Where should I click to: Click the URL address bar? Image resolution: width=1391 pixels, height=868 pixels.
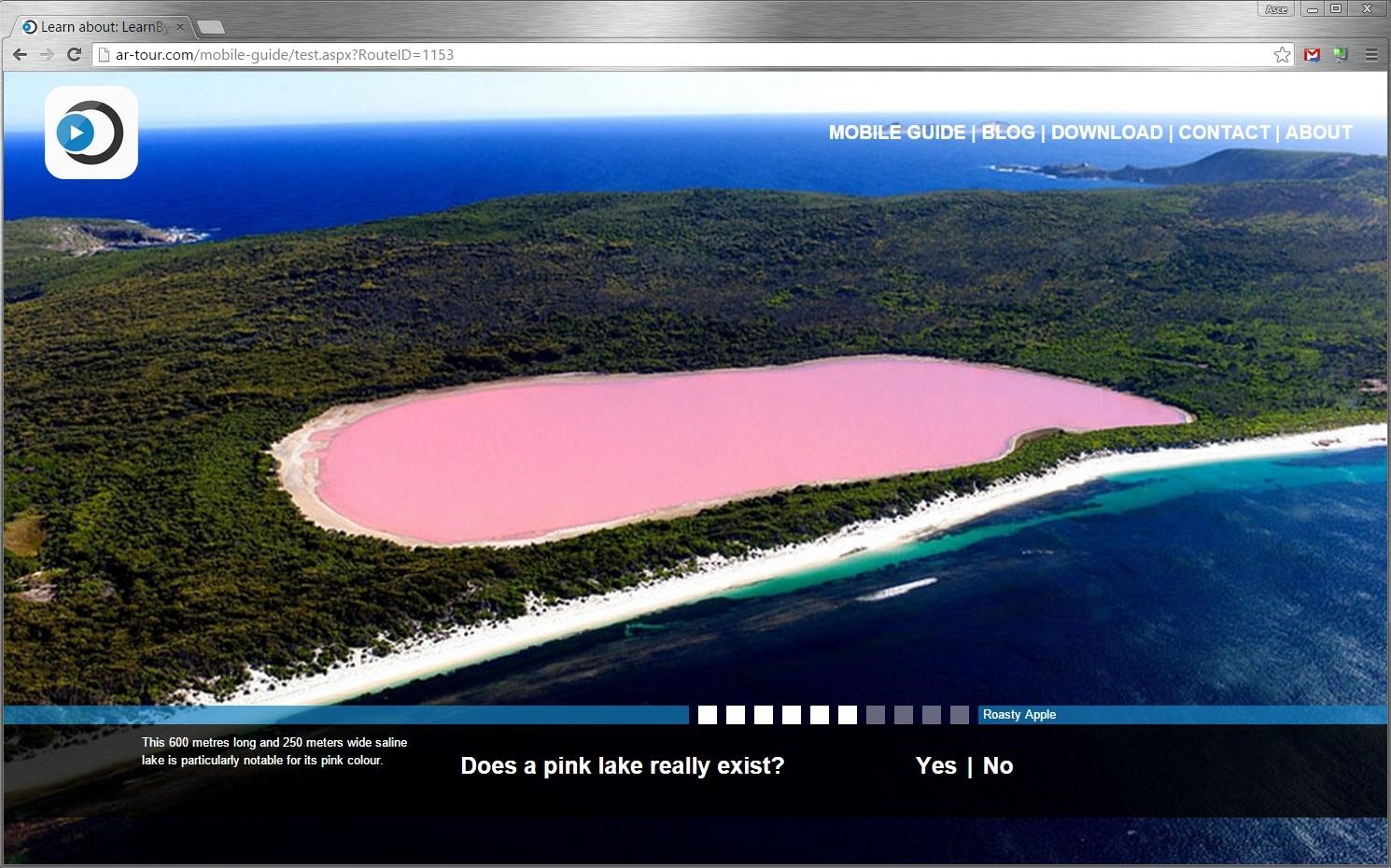click(653, 55)
